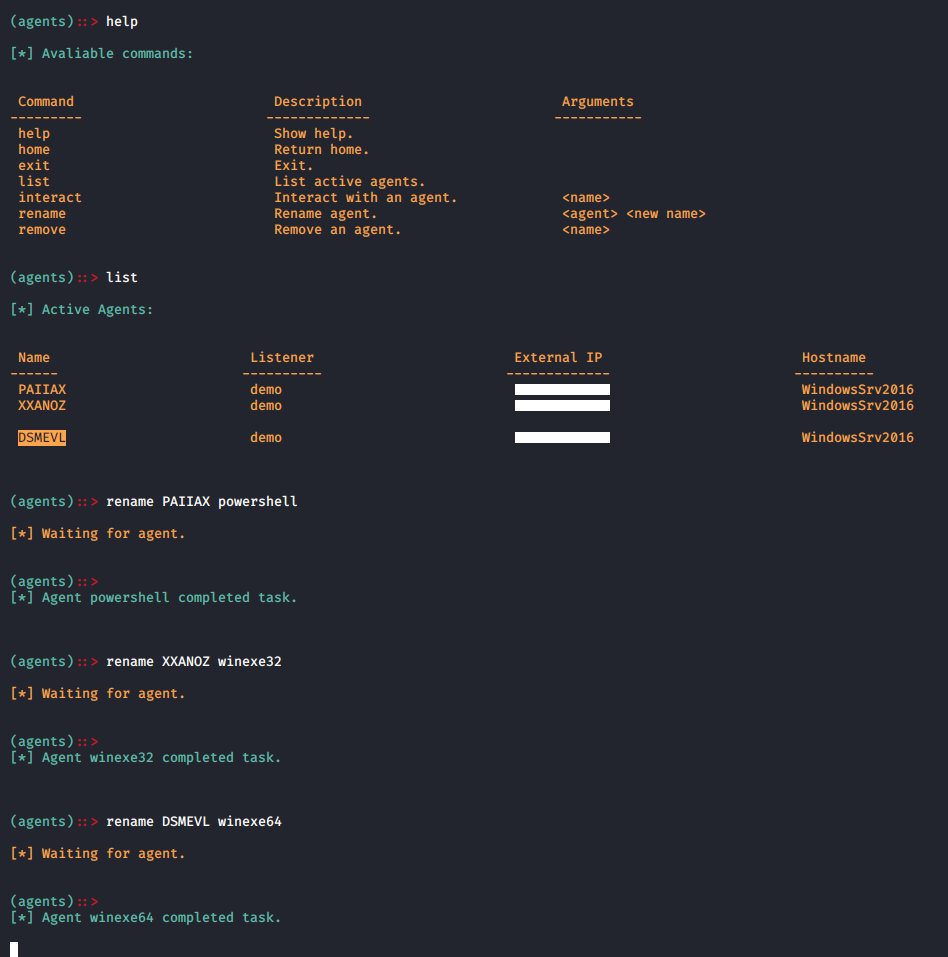Screen dimensions: 948x957
Task: Click the redacted external IP in the PAIIAX row
Action: point(562,389)
